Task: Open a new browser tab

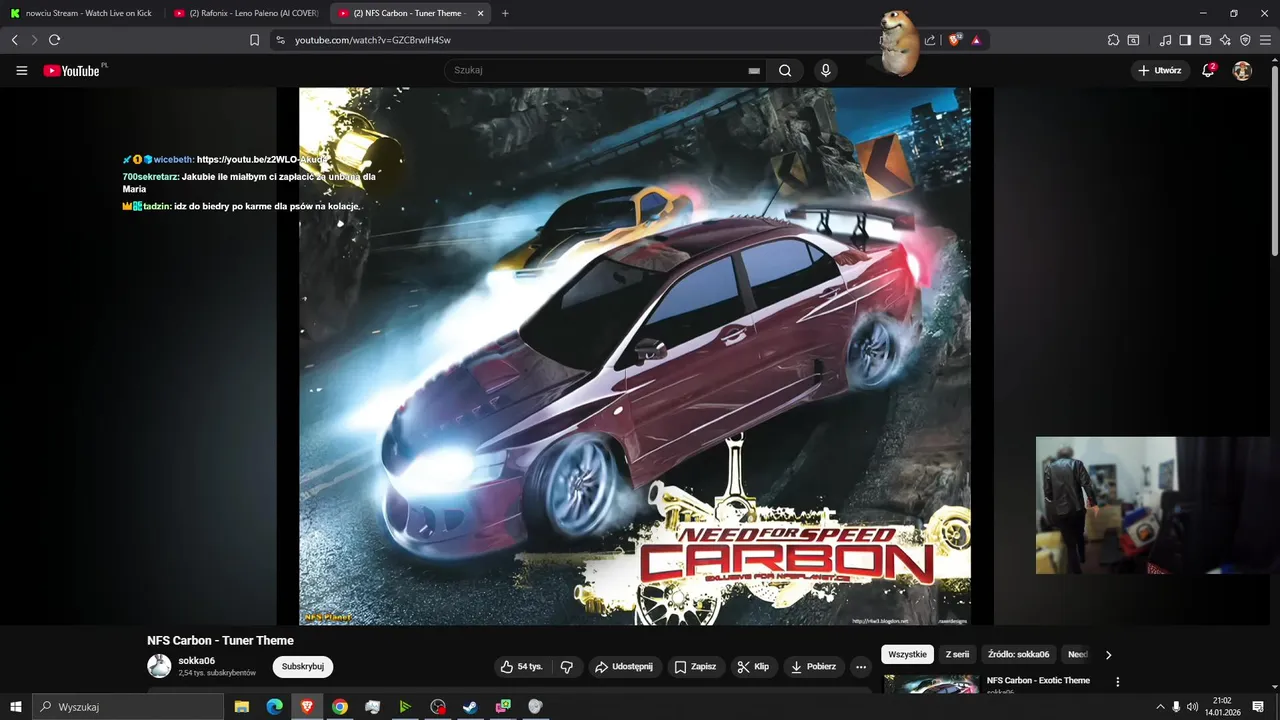Action: (505, 13)
